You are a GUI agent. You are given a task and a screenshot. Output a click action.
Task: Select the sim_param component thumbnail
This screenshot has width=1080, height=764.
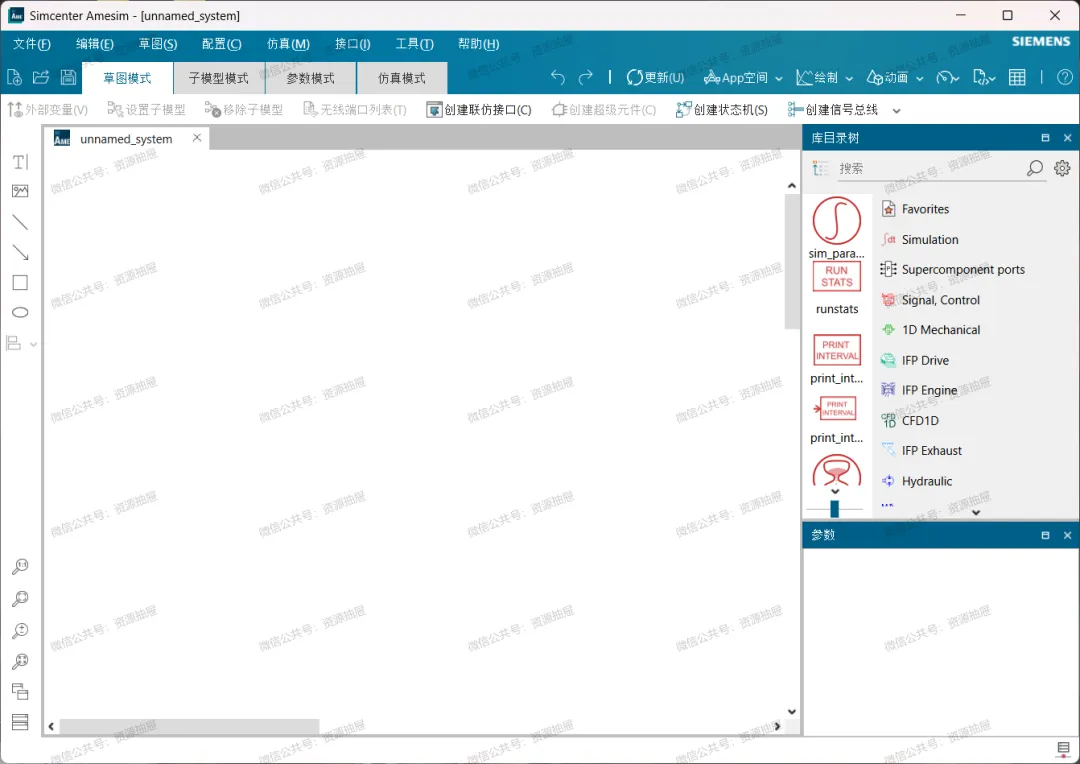836,227
